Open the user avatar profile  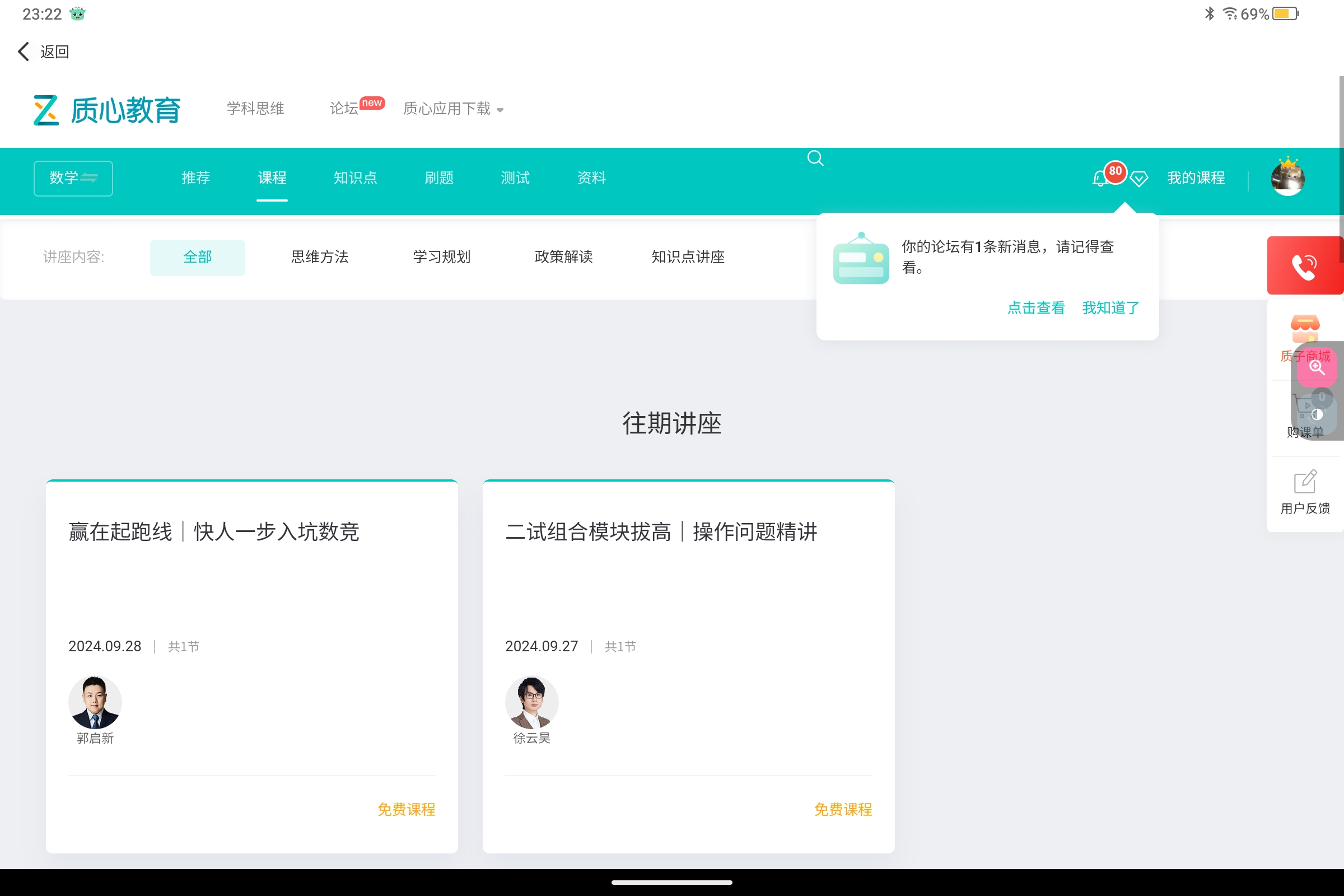(x=1287, y=178)
